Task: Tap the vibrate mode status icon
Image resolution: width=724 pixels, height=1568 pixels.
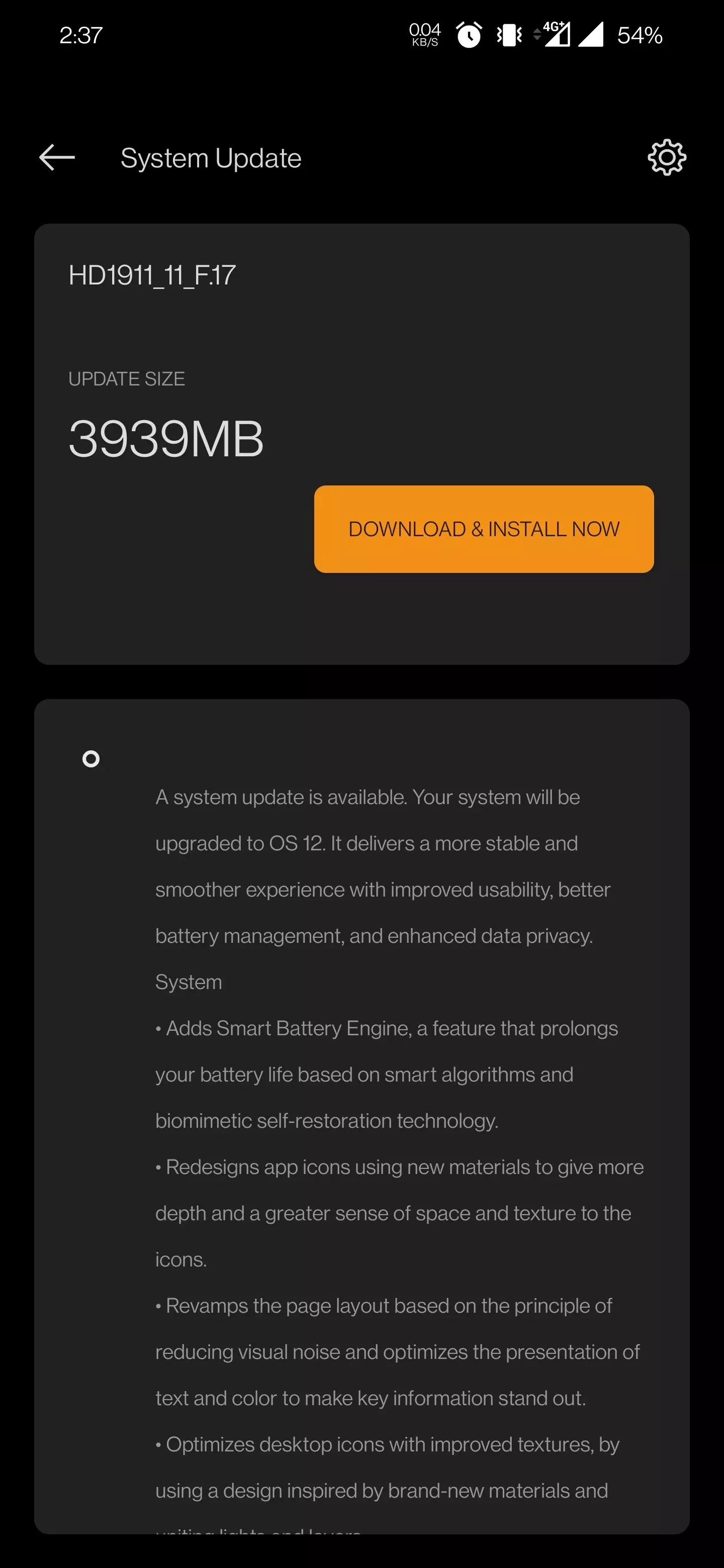Action: [509, 35]
